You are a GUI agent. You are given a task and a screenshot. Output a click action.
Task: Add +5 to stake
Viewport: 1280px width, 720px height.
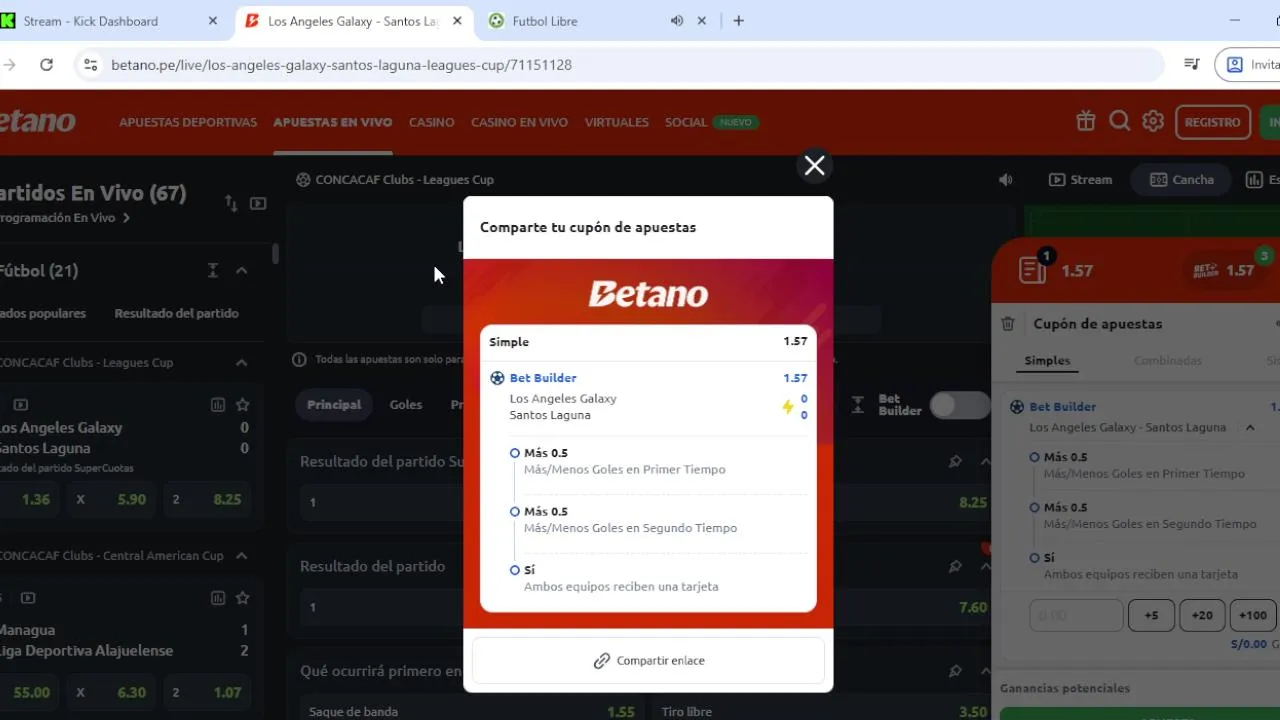(x=1151, y=616)
